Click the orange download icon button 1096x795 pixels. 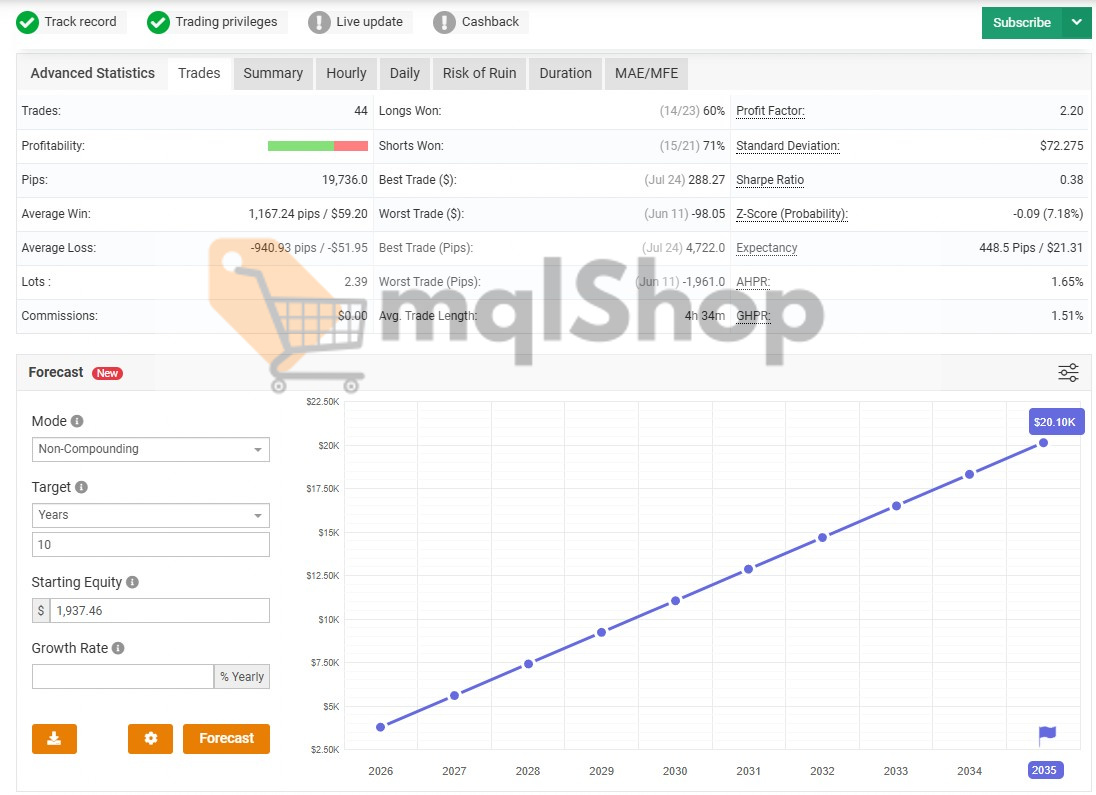click(54, 739)
